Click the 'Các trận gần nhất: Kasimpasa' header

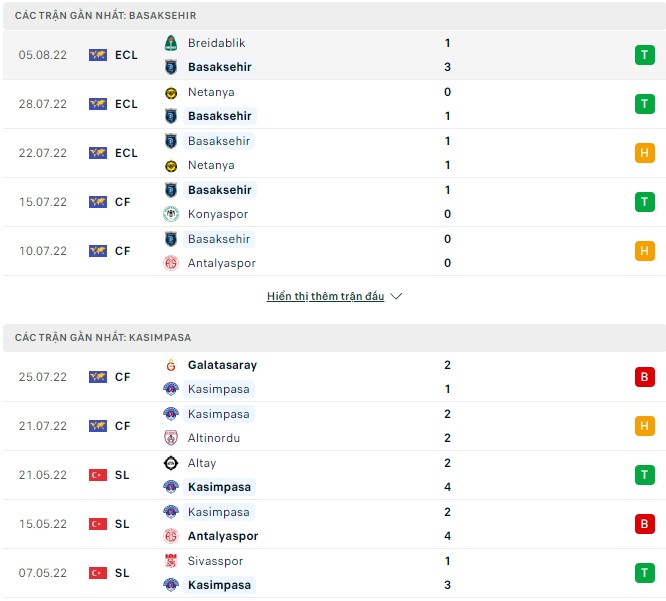(103, 338)
